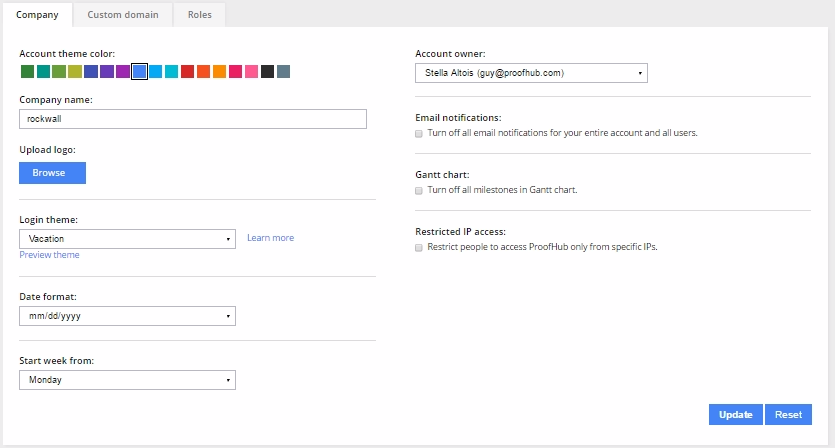
Task: Click the Reset button
Action: point(788,414)
